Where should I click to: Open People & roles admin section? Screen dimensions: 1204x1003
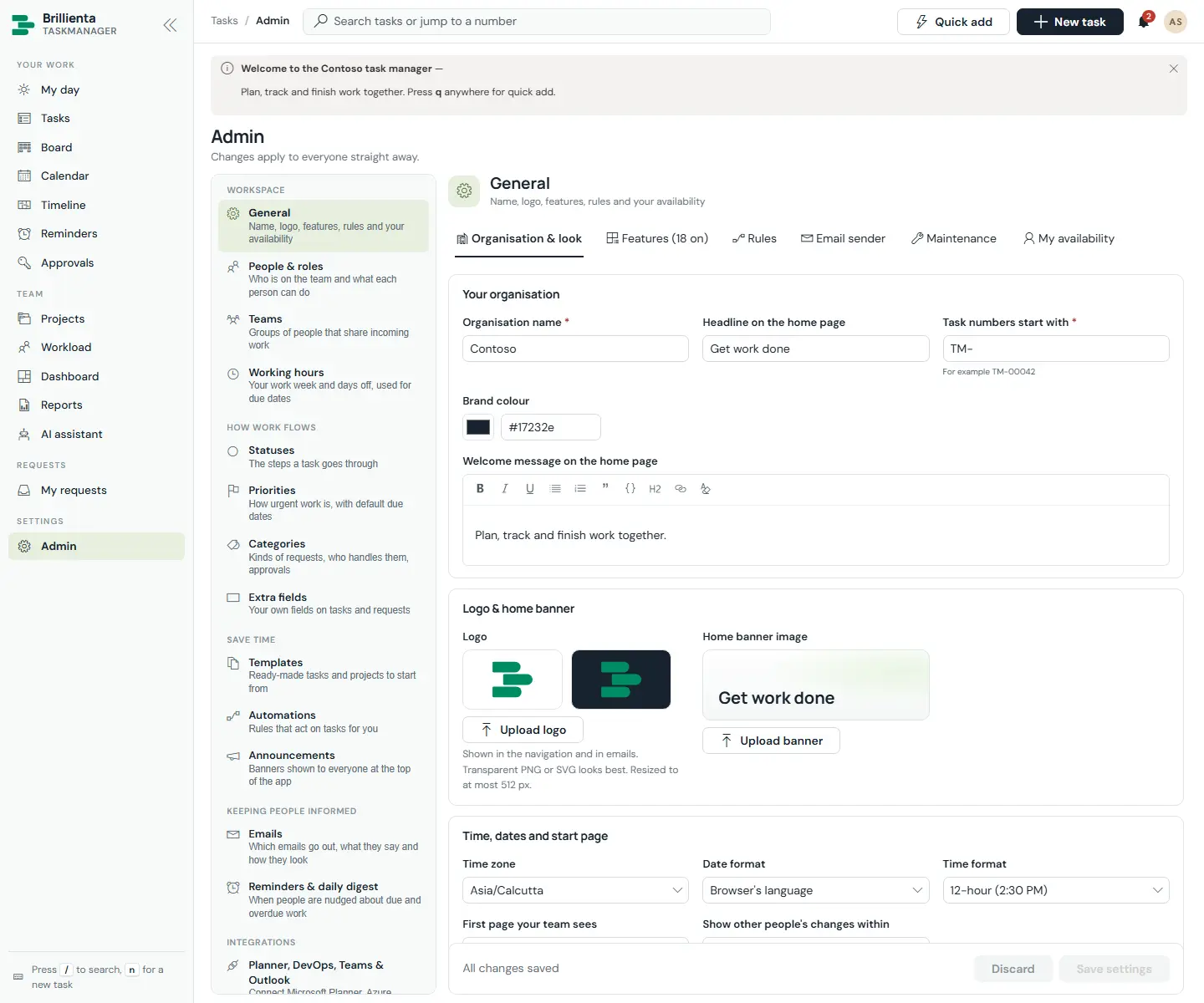324,279
